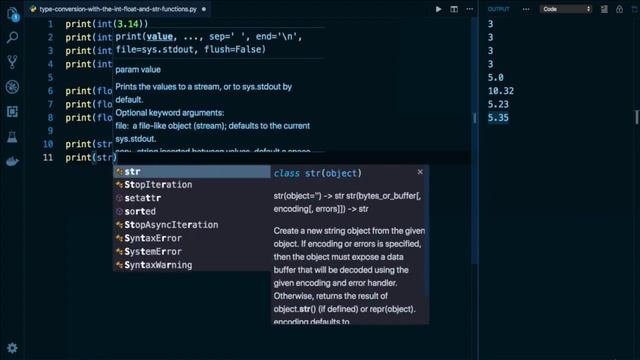Click the underlined value parameter in signature
The height and width of the screenshot is (360, 640).
160,37
